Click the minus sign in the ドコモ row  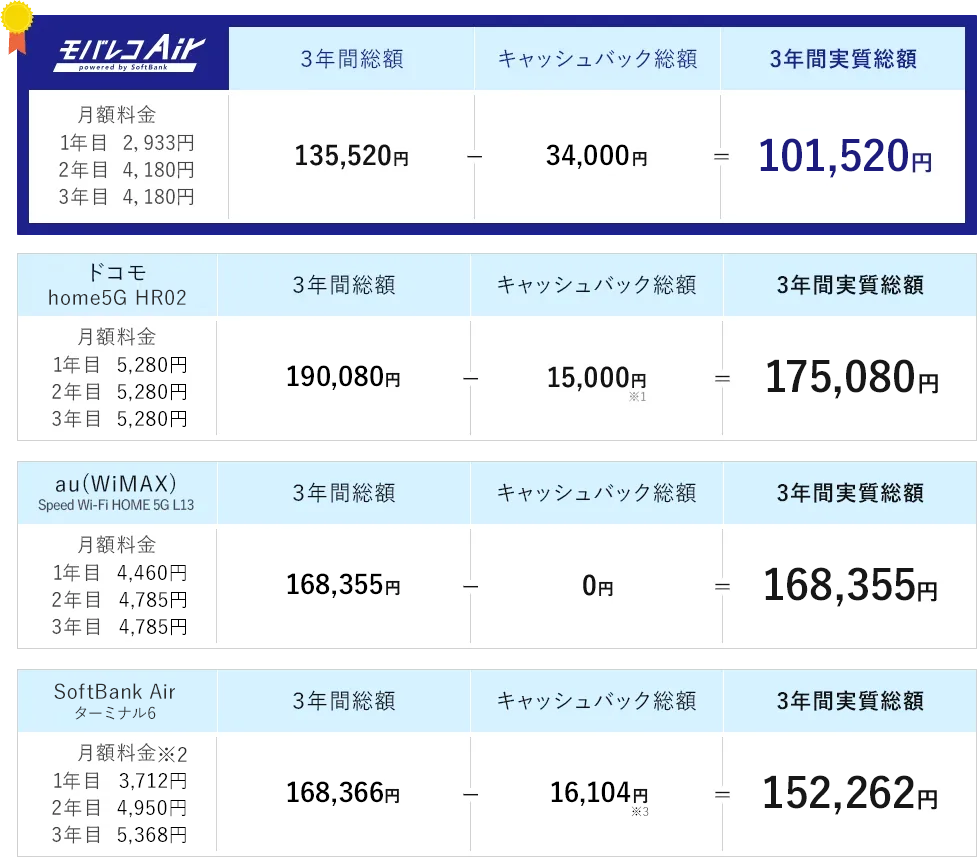click(x=470, y=379)
